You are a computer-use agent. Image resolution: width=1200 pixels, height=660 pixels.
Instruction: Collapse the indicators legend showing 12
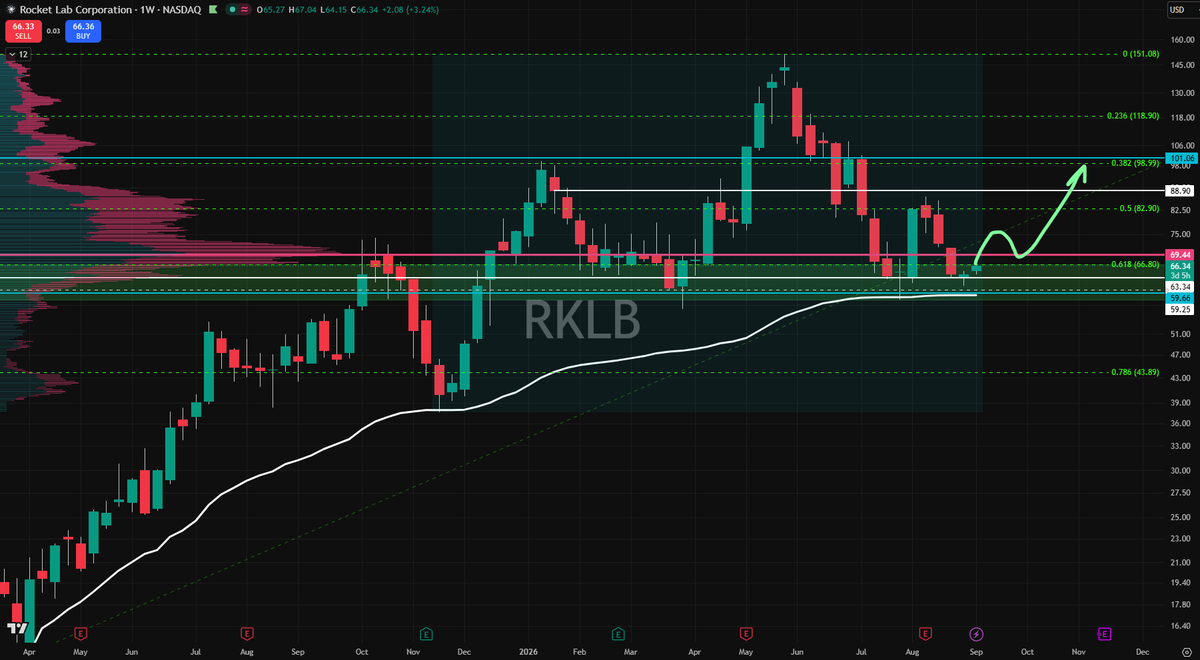[x=18, y=54]
